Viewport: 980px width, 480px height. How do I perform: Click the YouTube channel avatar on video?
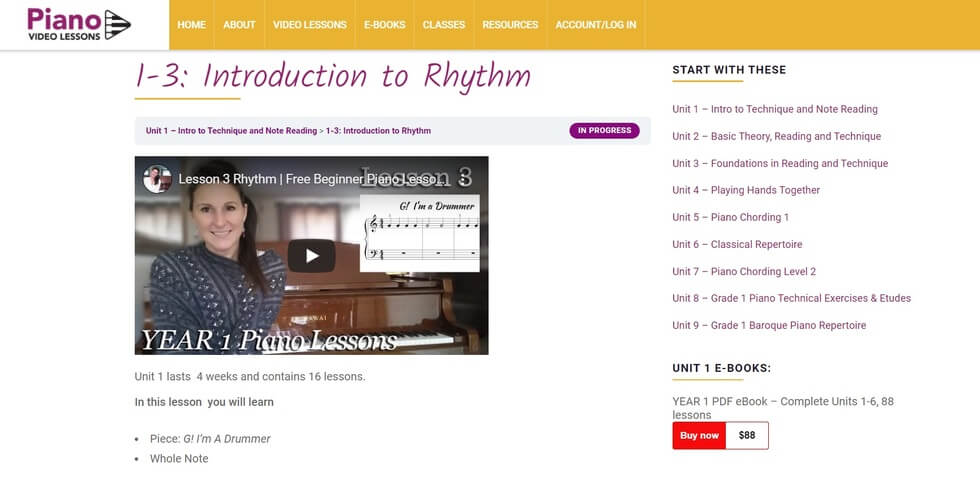(x=157, y=179)
